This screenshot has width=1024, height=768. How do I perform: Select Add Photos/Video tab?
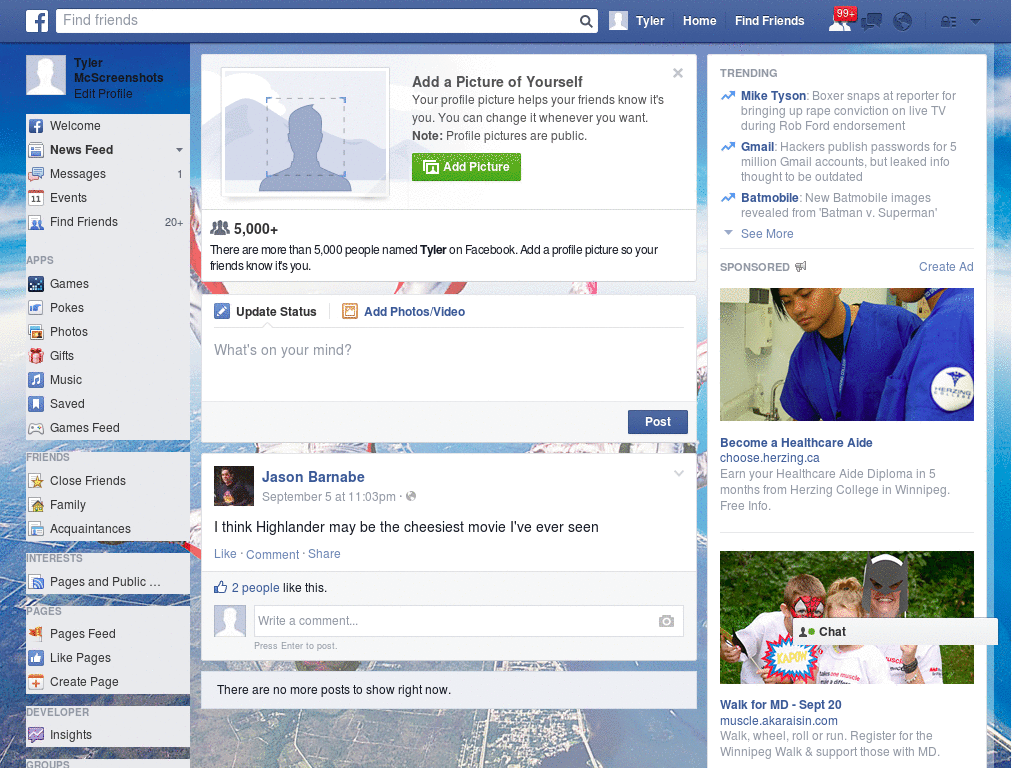coord(404,312)
